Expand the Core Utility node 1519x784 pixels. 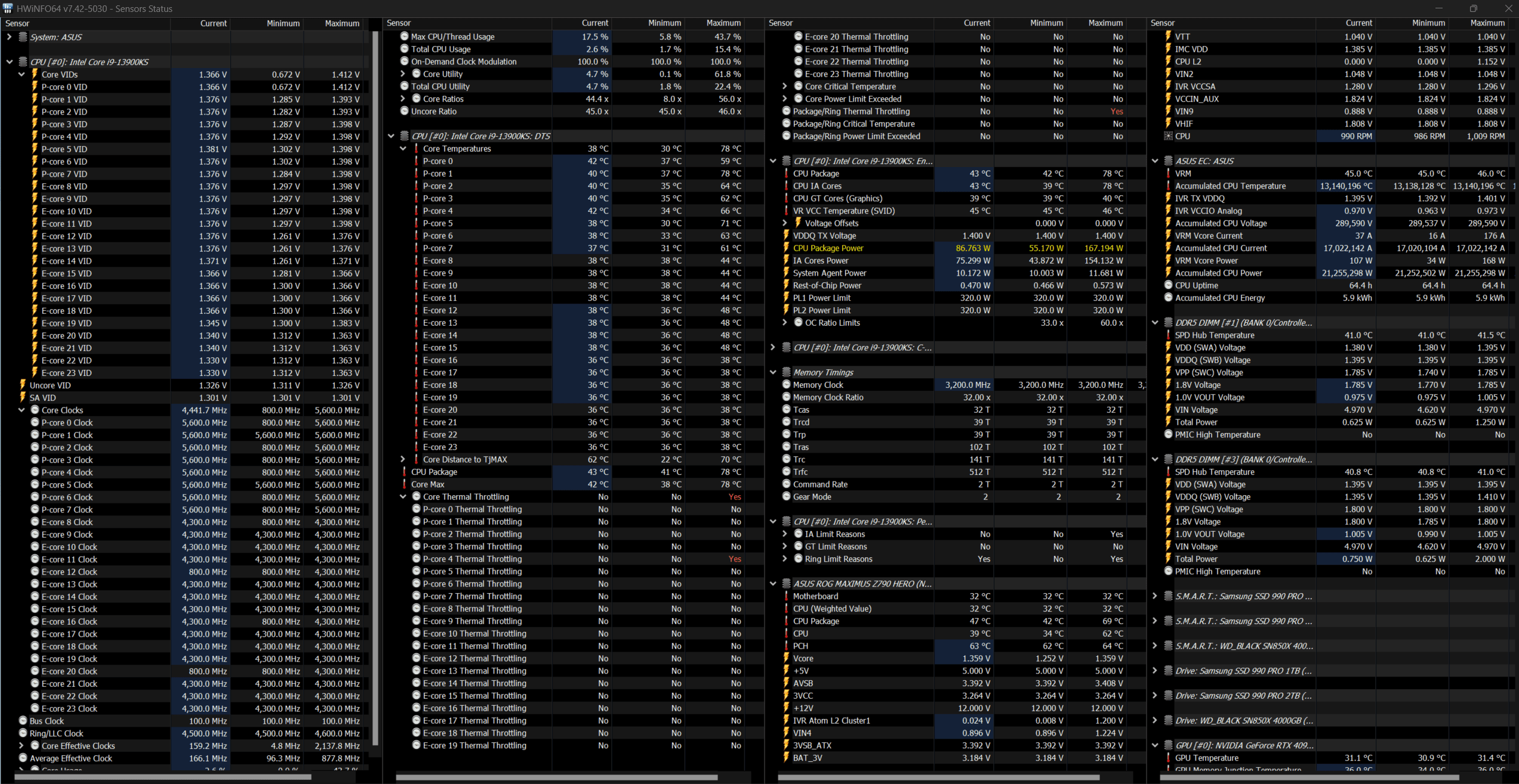tap(403, 74)
